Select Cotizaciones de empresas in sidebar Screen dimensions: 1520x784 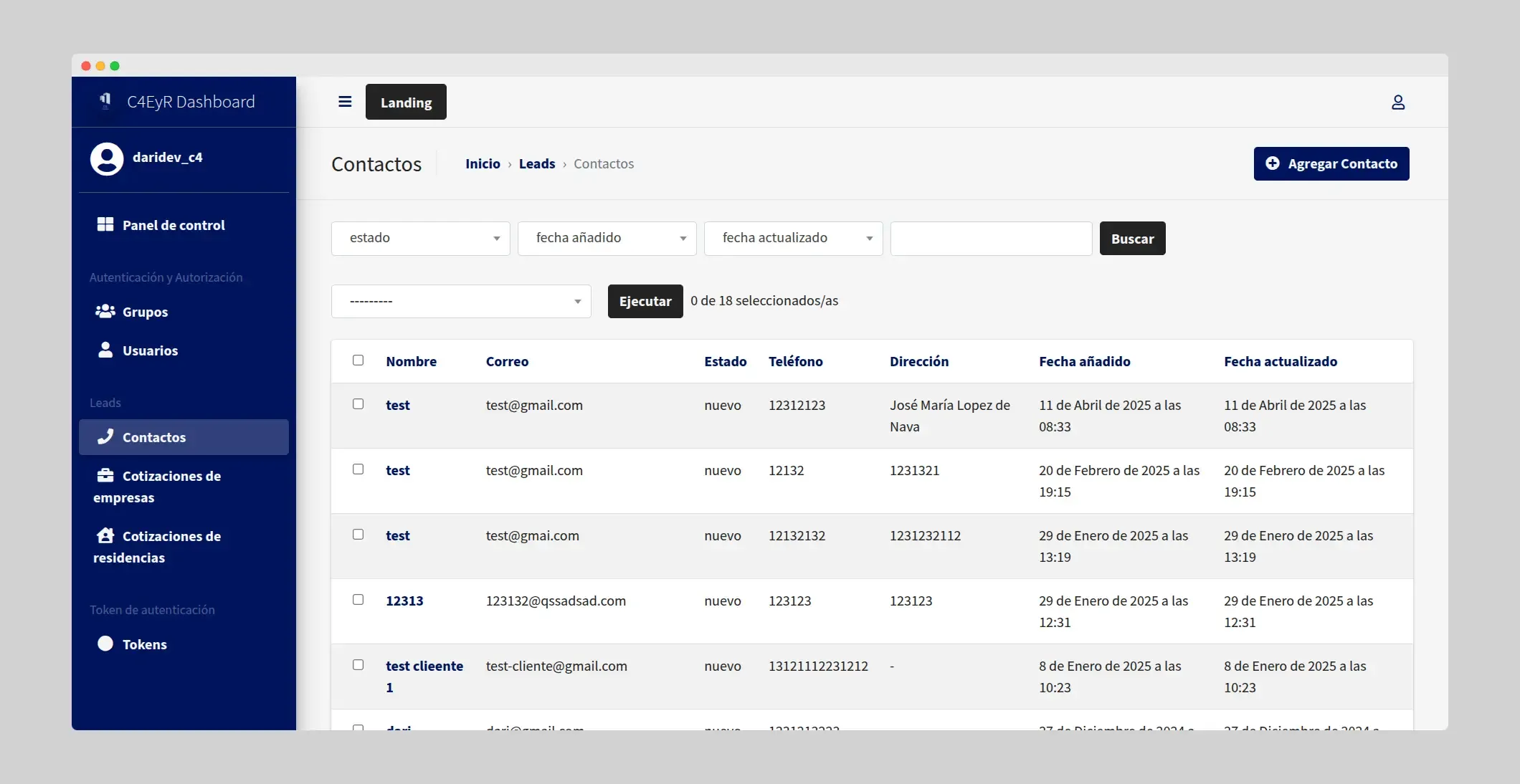(105, 475)
